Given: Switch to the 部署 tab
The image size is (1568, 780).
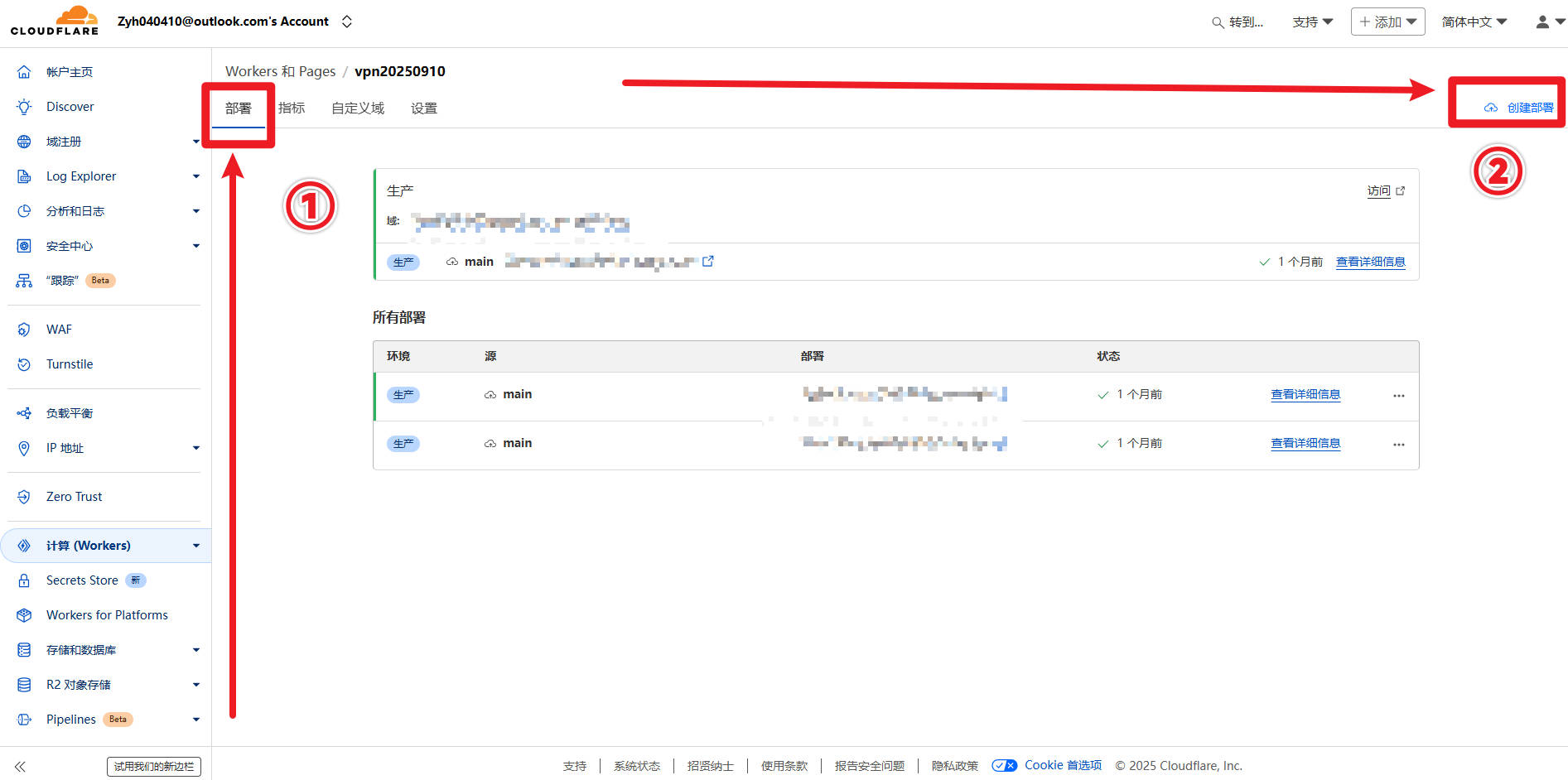Looking at the screenshot, I should point(239,108).
